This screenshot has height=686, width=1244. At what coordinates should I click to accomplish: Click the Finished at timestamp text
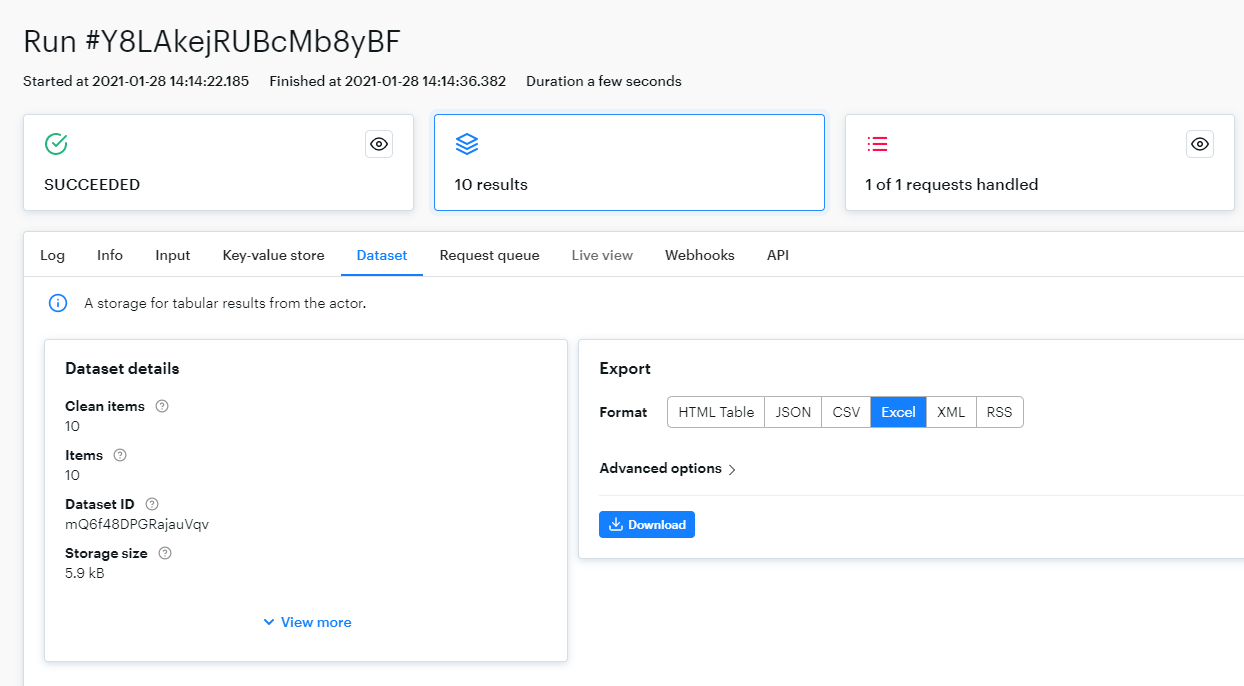click(388, 81)
